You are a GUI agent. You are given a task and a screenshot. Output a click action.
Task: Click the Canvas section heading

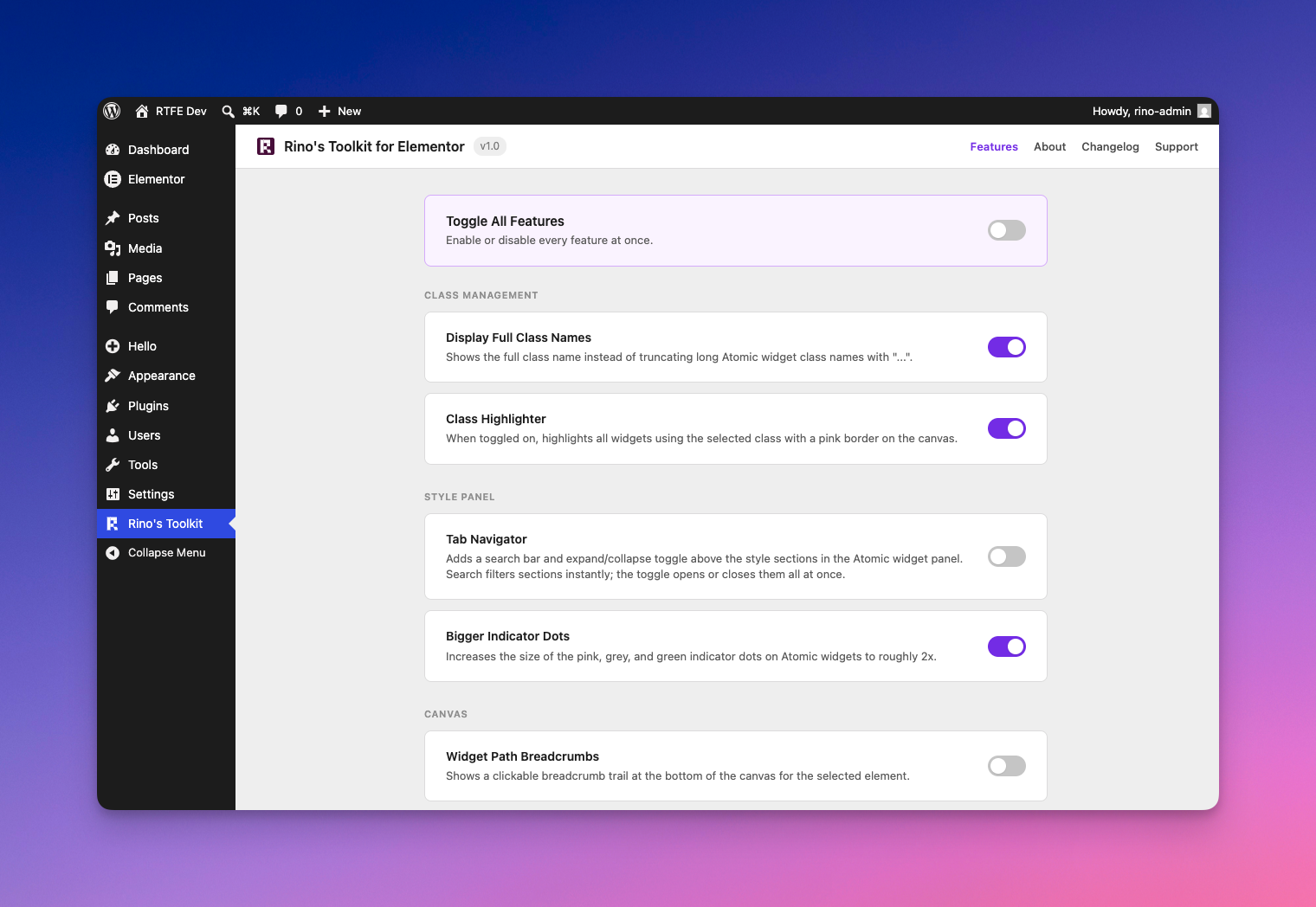click(x=446, y=714)
